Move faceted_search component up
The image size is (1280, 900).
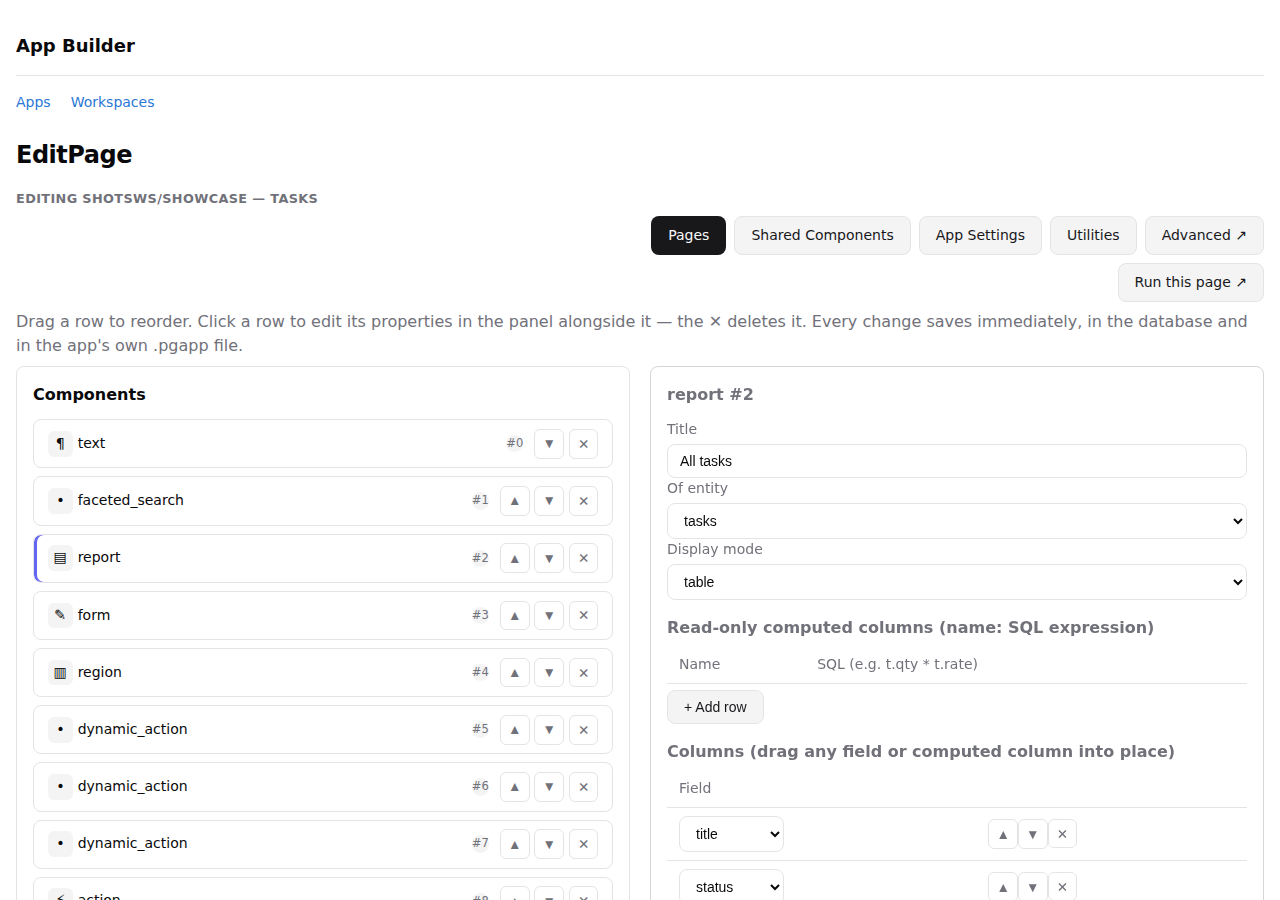[514, 501]
